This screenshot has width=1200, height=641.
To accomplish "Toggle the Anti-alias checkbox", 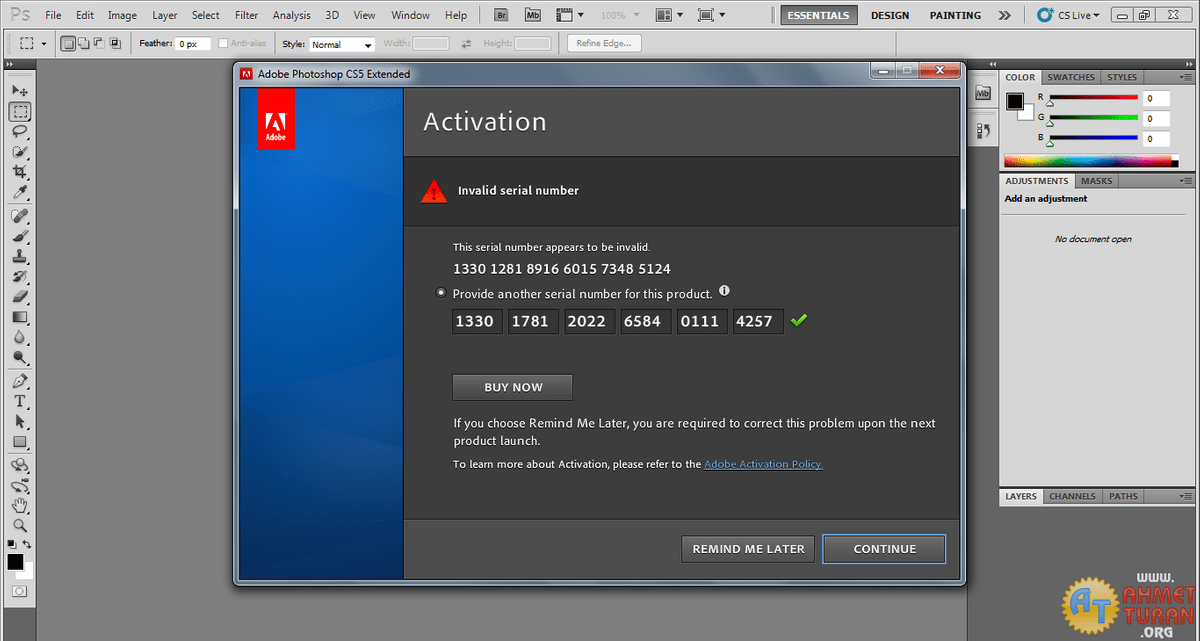I will pyautogui.click(x=223, y=44).
